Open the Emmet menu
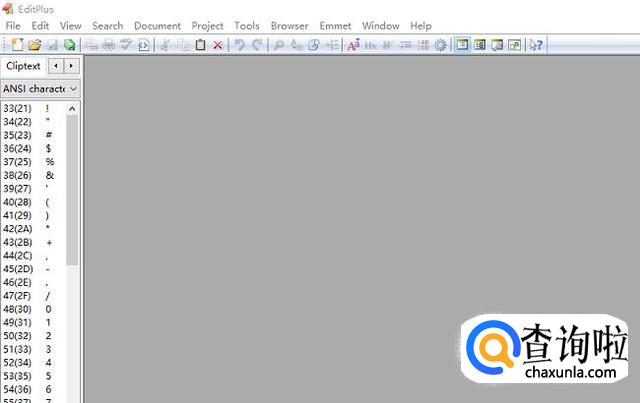The height and width of the screenshot is (403, 640). point(335,25)
